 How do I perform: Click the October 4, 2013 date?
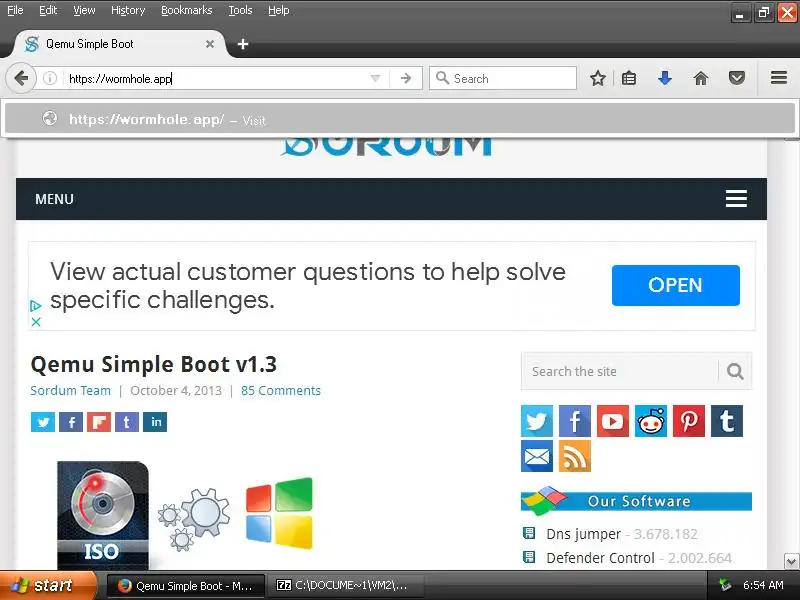pos(176,390)
